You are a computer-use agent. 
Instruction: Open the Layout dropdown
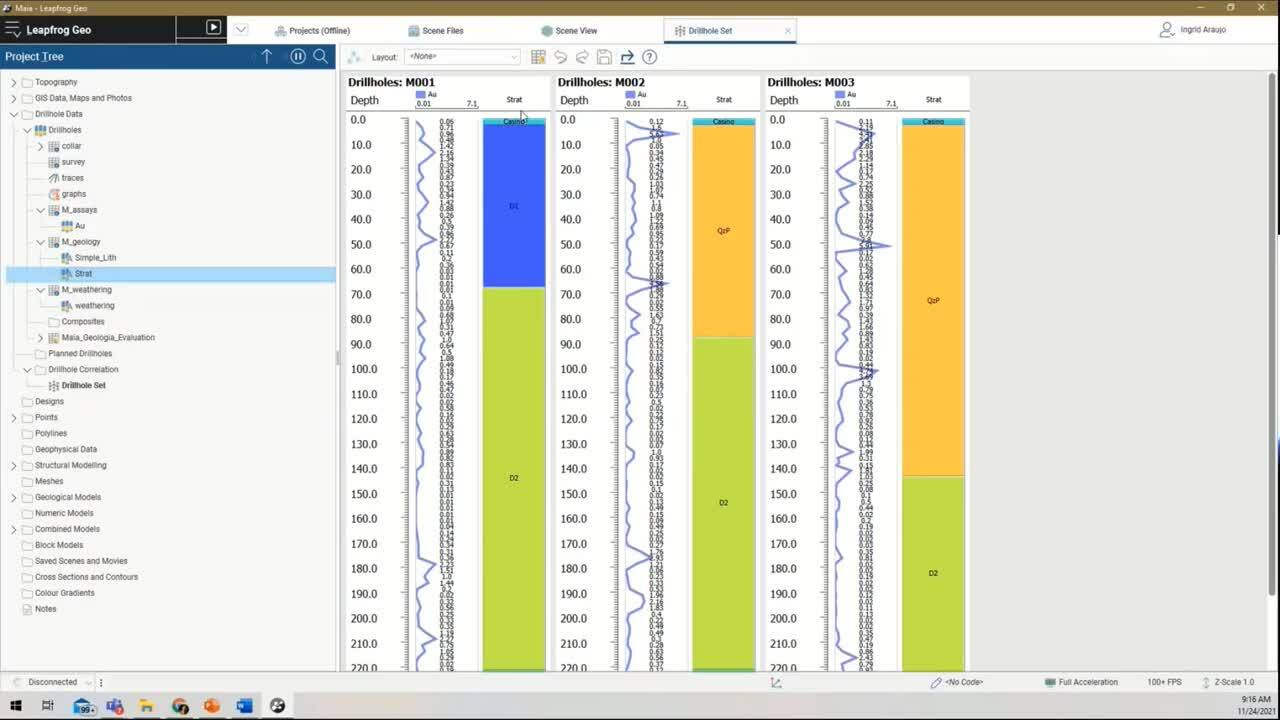[462, 57]
